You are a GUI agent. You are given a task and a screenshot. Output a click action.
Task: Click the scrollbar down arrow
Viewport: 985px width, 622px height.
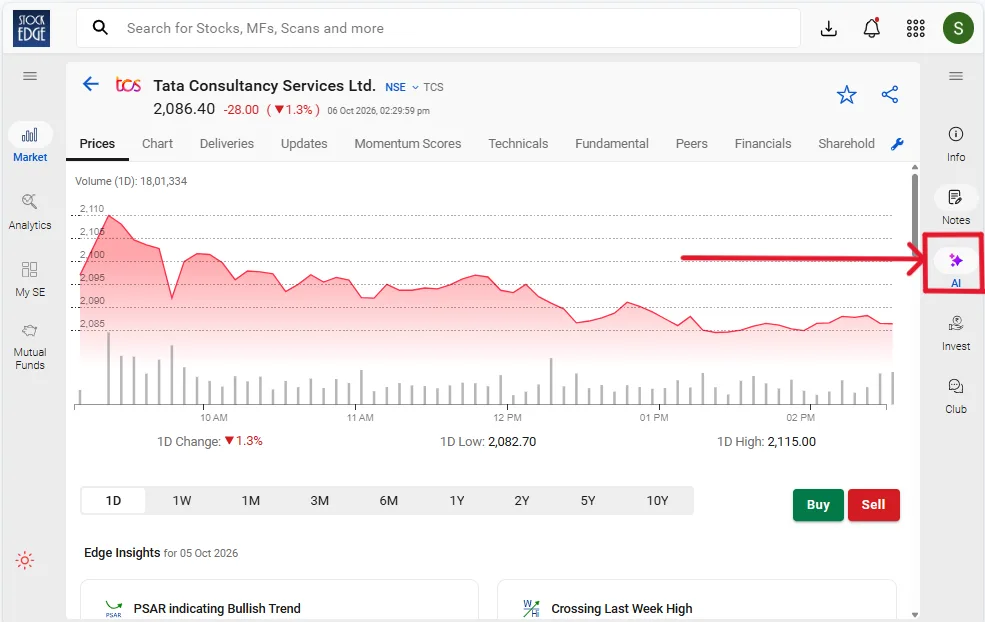pyautogui.click(x=915, y=615)
